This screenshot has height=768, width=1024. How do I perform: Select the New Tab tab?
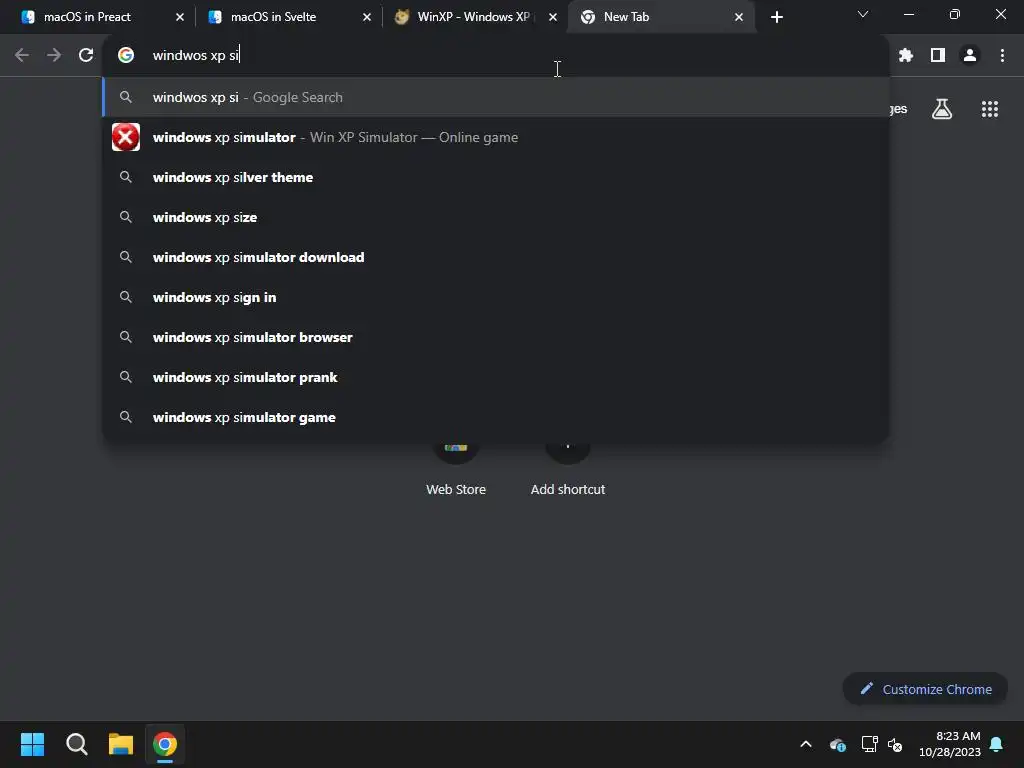662,17
